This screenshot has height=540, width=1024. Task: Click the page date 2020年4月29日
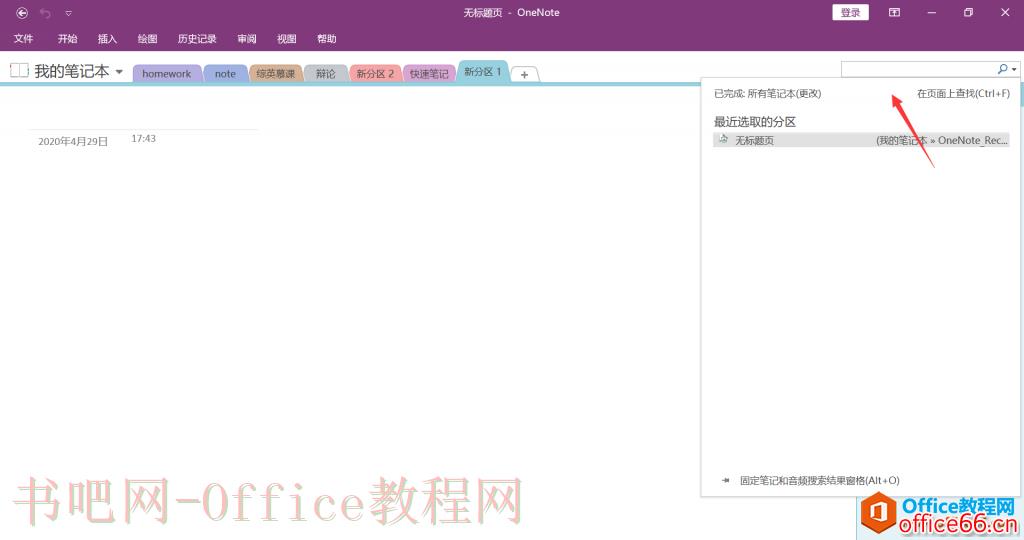pos(73,141)
